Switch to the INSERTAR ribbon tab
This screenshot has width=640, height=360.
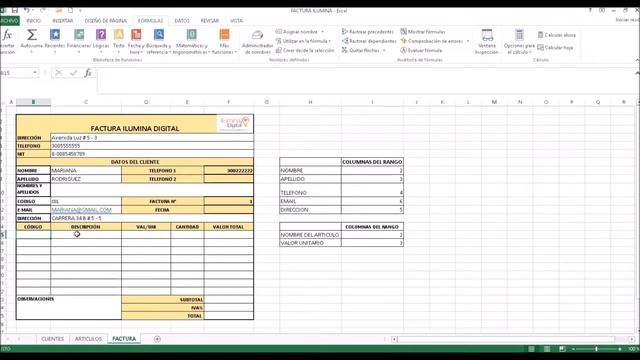tap(62, 20)
